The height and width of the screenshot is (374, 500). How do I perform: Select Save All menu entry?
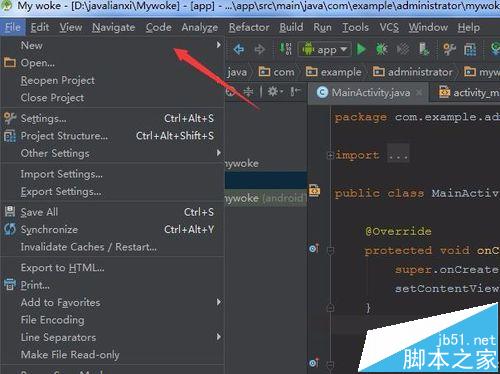[x=112, y=212]
